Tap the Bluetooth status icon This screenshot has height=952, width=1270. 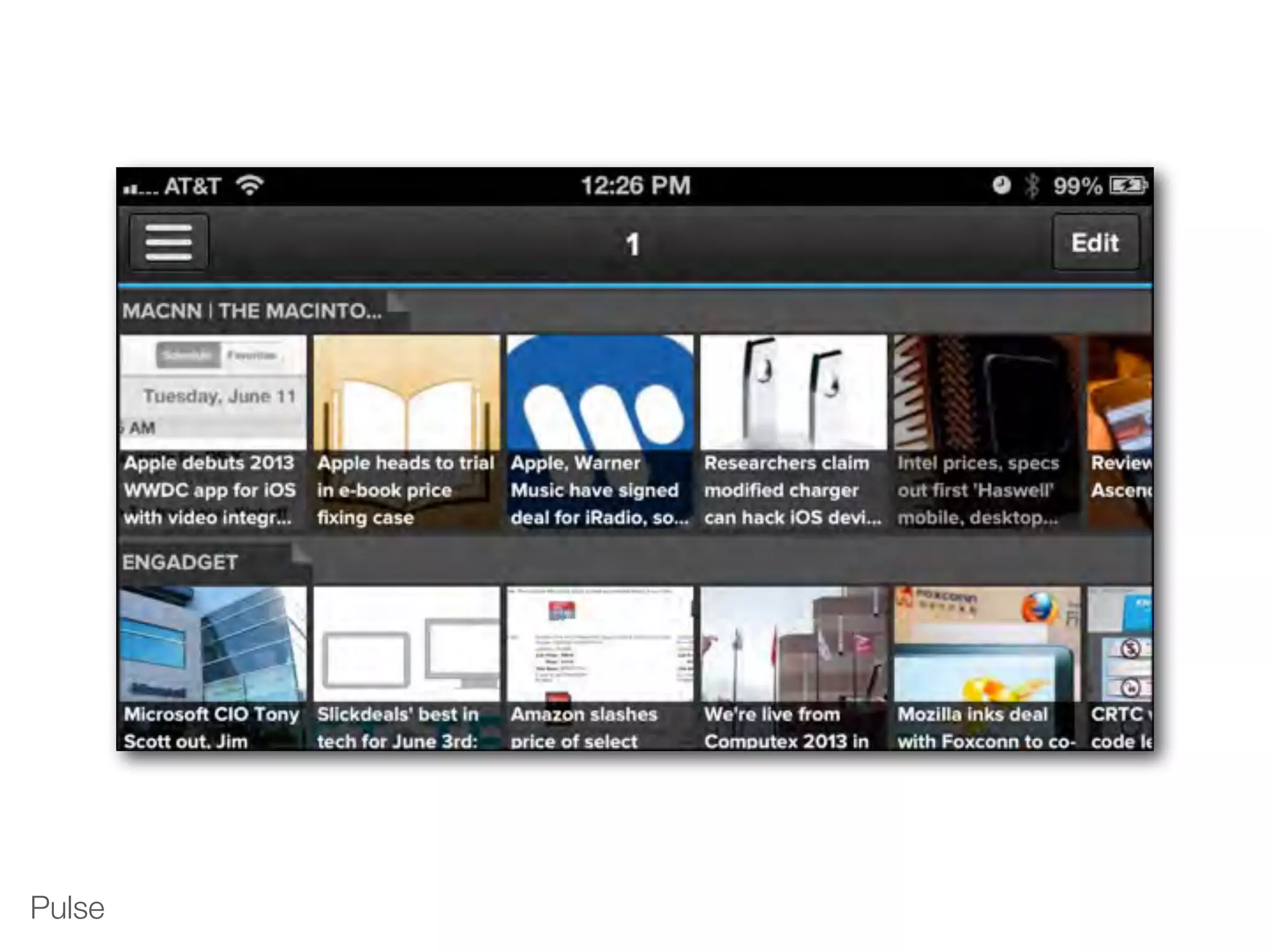(1032, 185)
